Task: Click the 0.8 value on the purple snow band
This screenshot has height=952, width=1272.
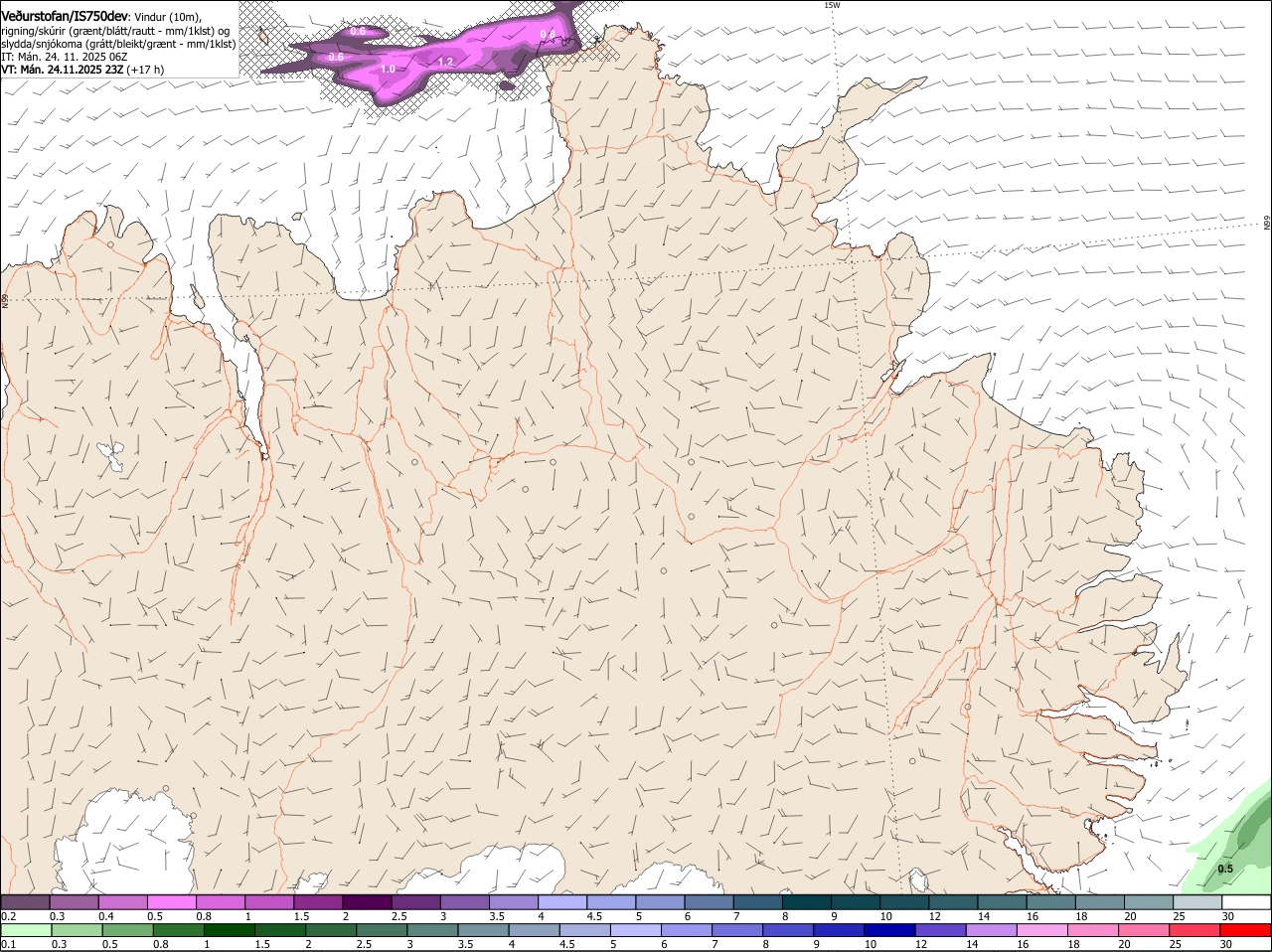Action: (x=548, y=34)
